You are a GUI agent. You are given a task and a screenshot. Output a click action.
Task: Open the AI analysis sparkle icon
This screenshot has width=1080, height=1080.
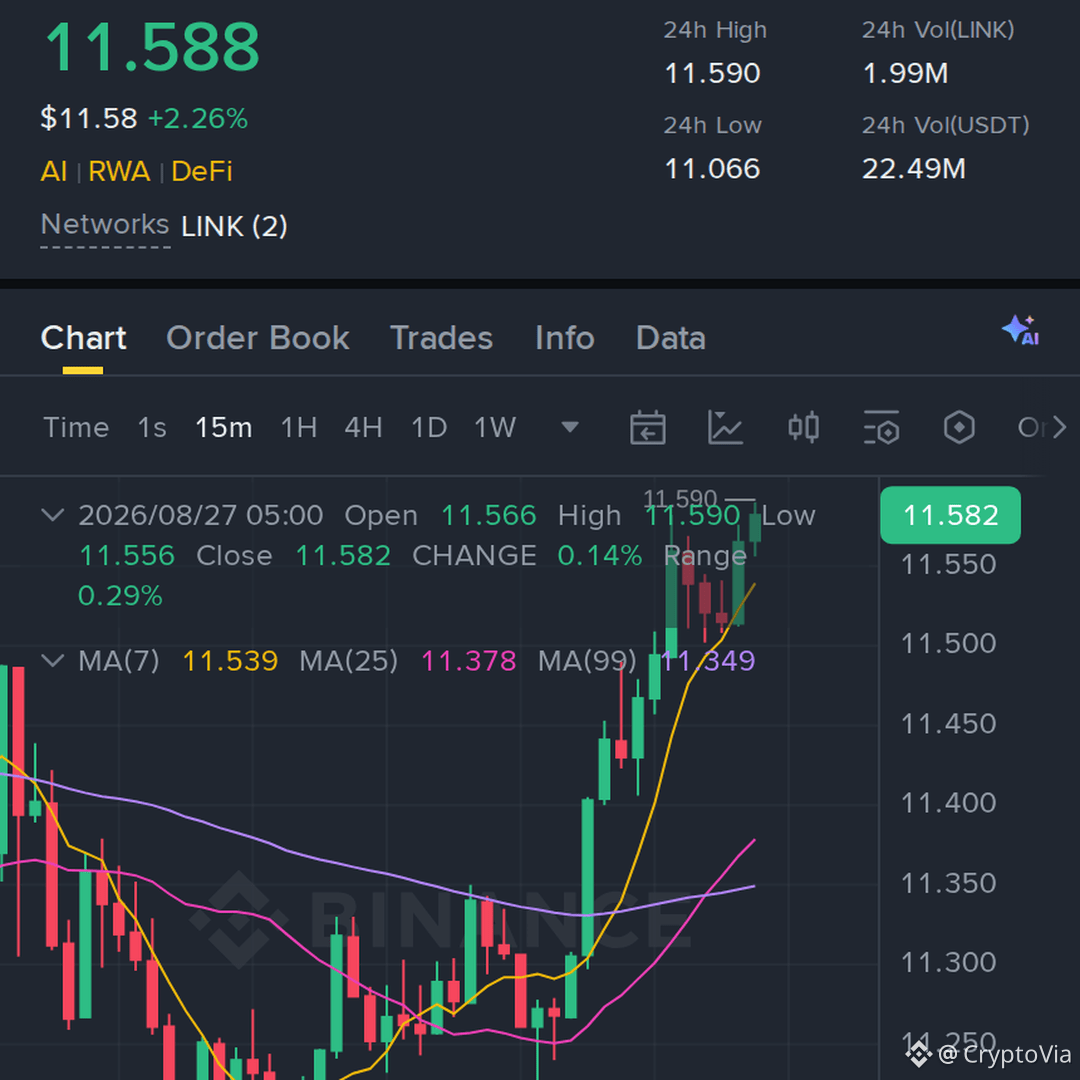1021,331
